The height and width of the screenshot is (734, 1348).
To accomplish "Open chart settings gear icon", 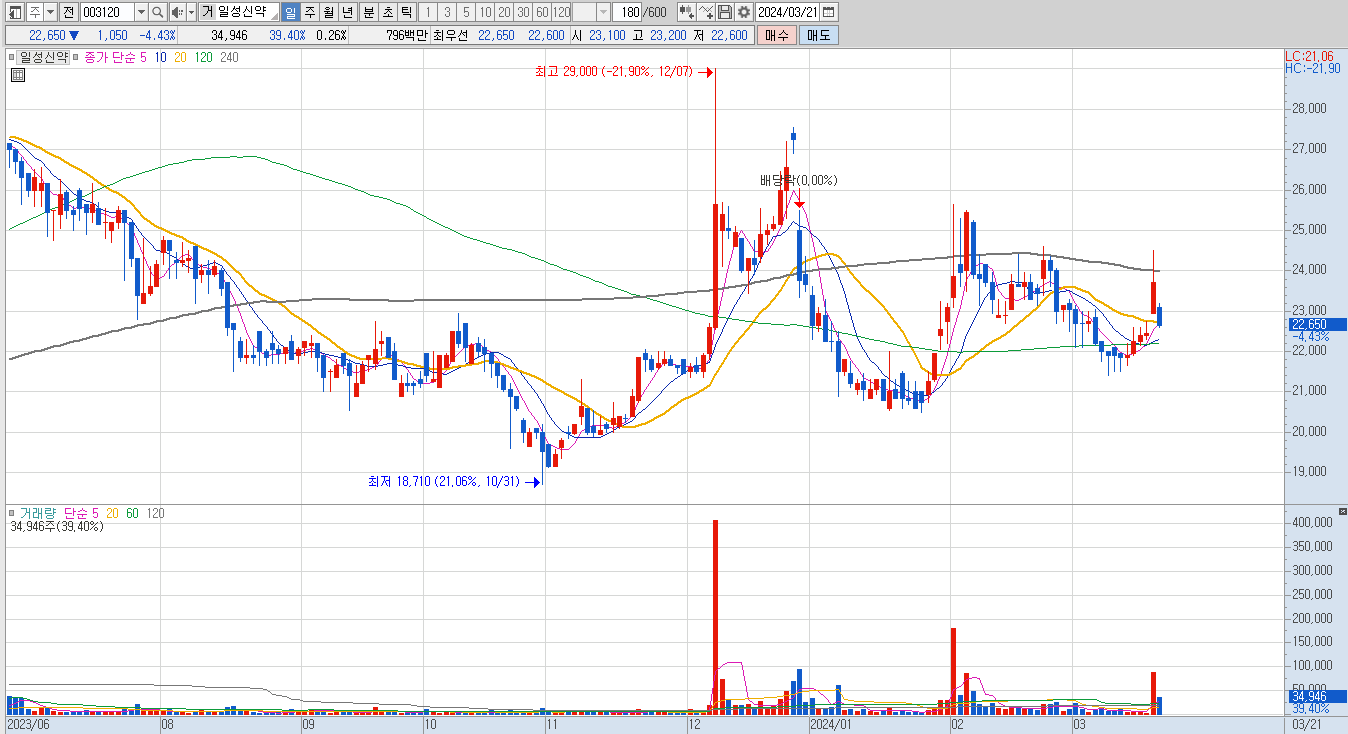I will [744, 12].
